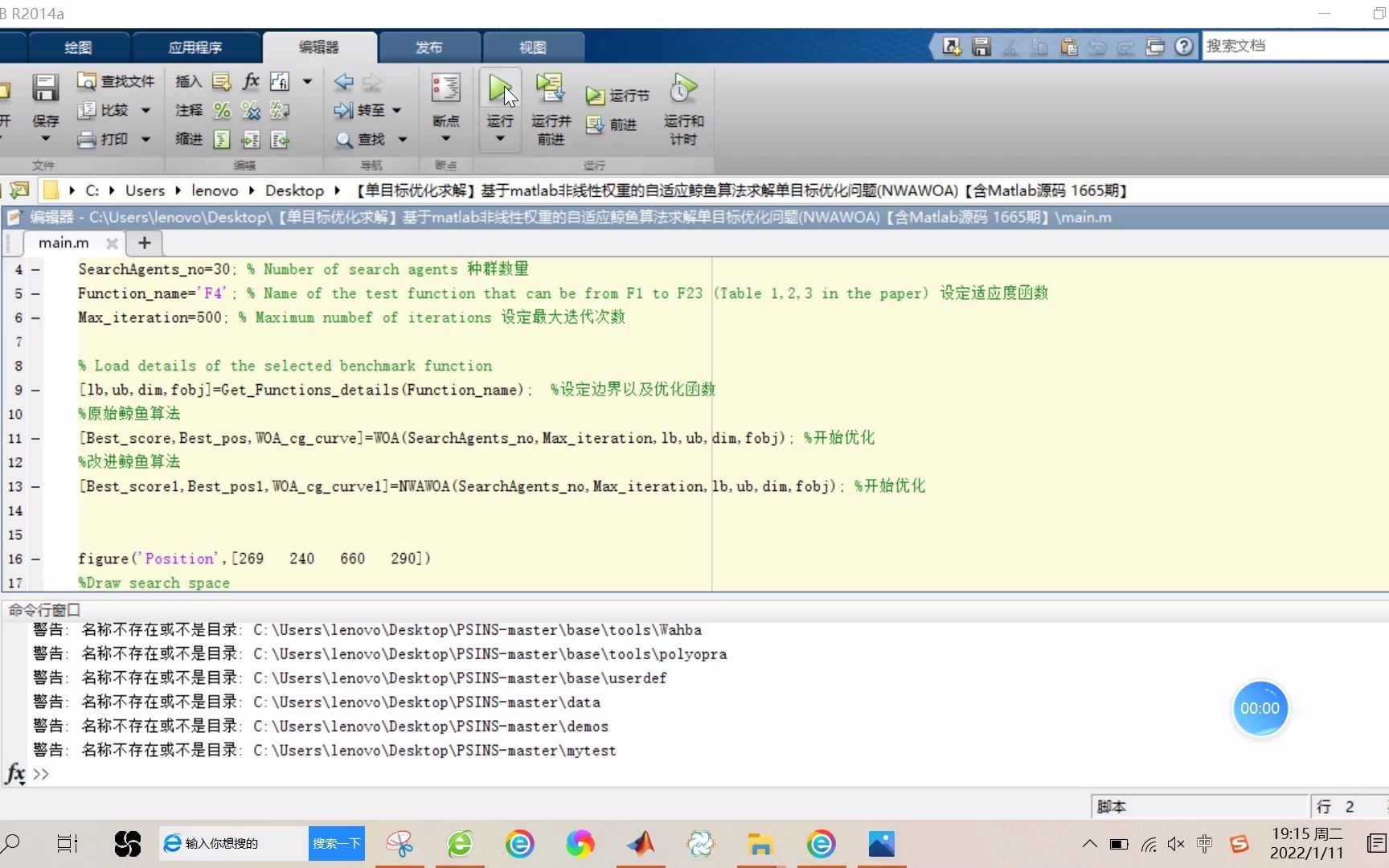Click the quick access Save icon

point(981,47)
